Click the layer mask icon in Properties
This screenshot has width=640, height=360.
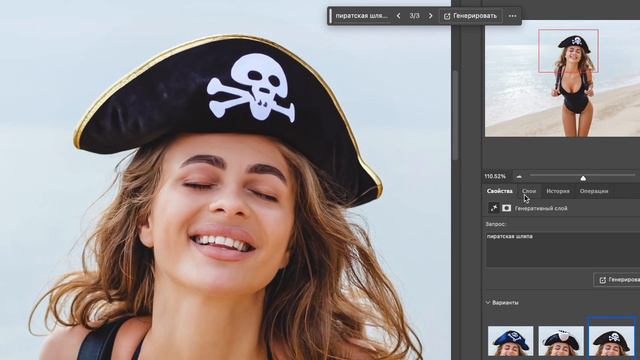point(507,208)
